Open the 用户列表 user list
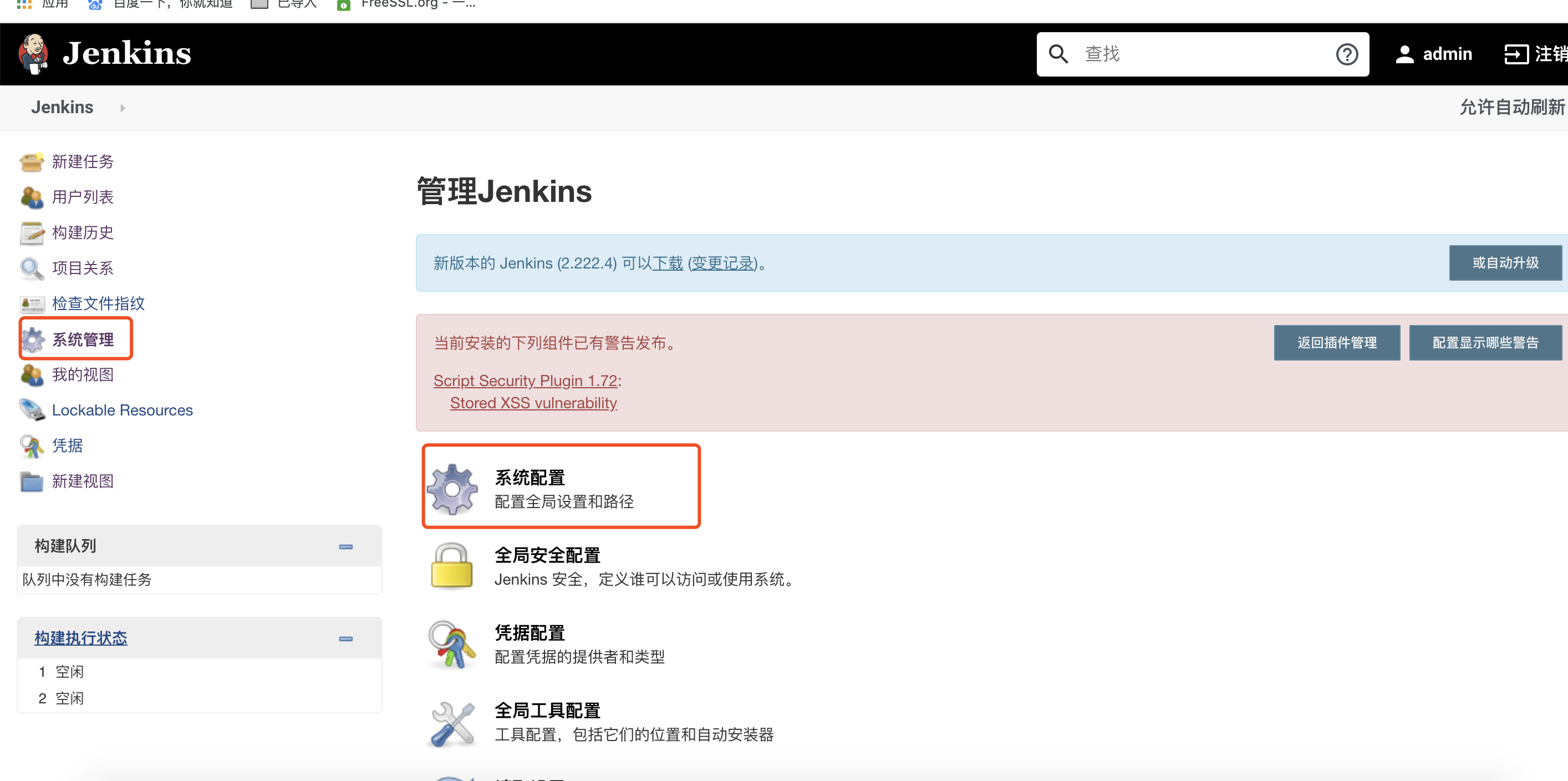Viewport: 1568px width, 781px height. (x=82, y=196)
